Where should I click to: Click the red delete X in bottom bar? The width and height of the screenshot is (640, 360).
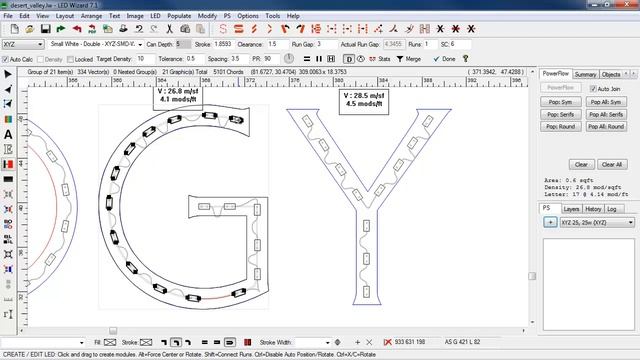[387, 342]
